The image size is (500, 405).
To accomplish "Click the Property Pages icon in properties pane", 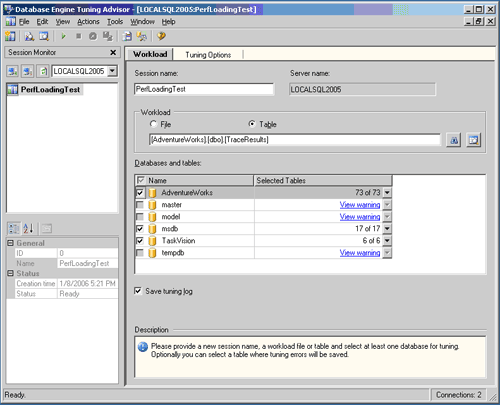I will point(47,229).
